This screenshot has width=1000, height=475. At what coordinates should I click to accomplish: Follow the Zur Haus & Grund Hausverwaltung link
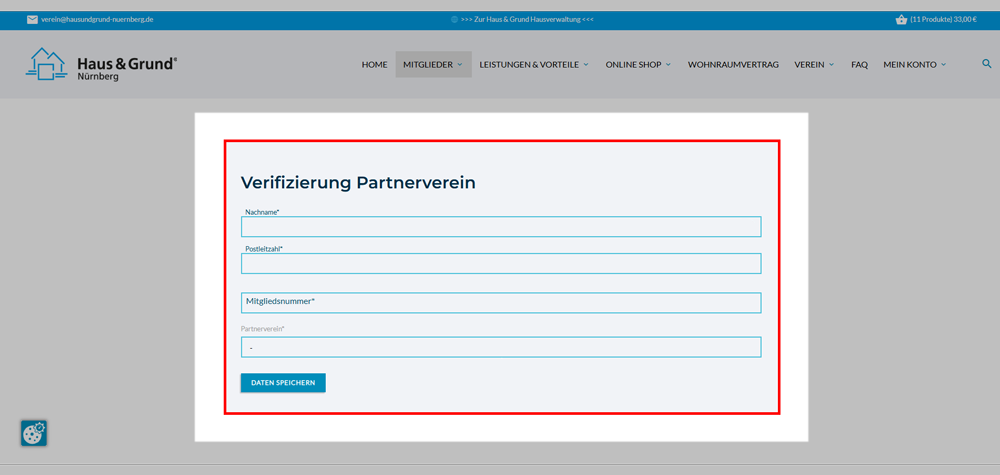(527, 19)
